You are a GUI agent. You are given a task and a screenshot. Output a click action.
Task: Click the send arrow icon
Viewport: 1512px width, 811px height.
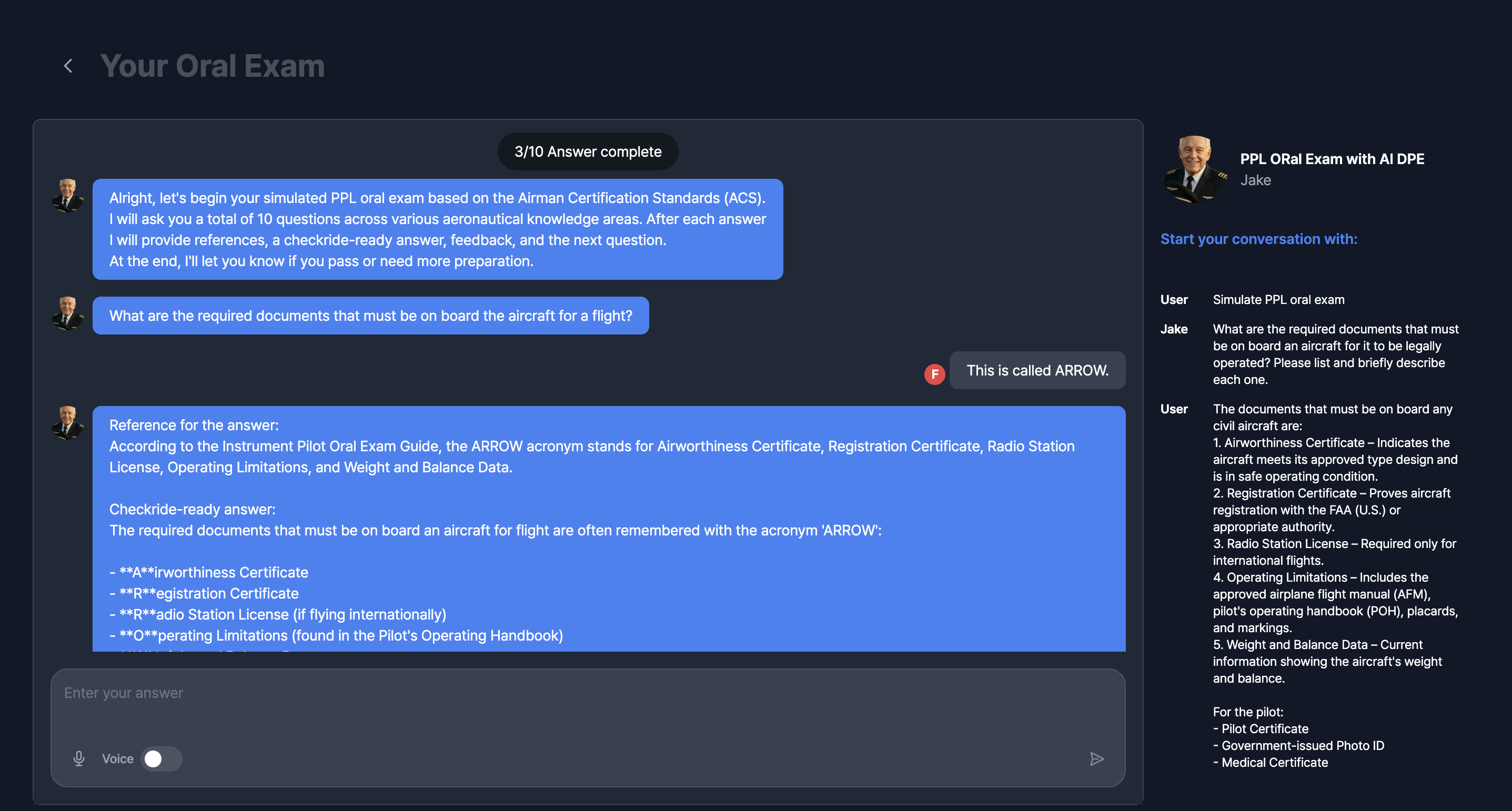click(x=1096, y=759)
